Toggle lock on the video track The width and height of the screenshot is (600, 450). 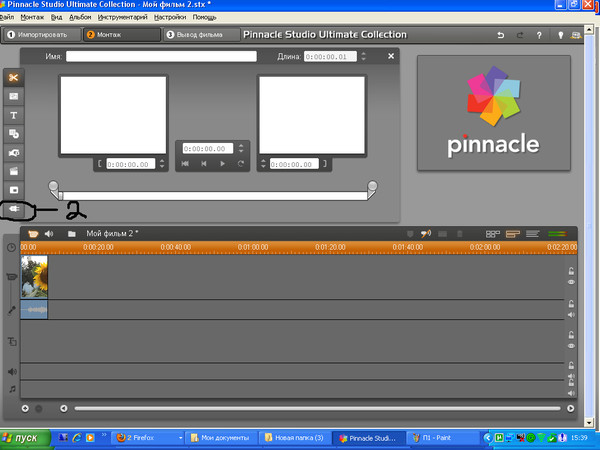[571, 271]
